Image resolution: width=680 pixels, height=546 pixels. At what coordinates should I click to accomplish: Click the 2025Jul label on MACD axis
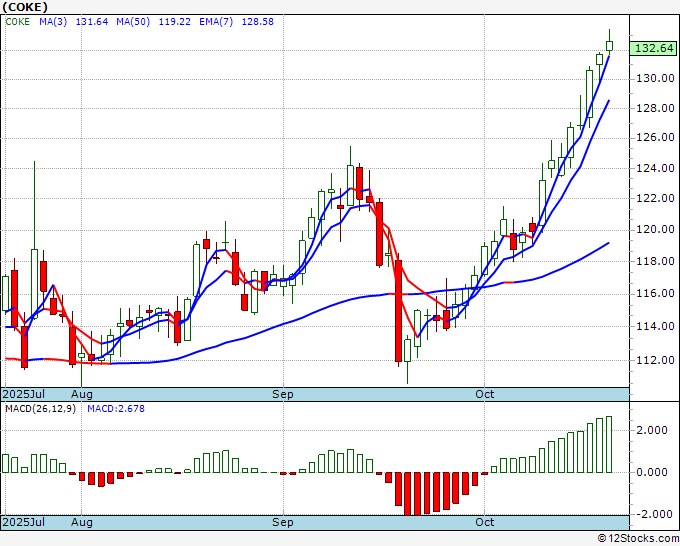pos(24,522)
